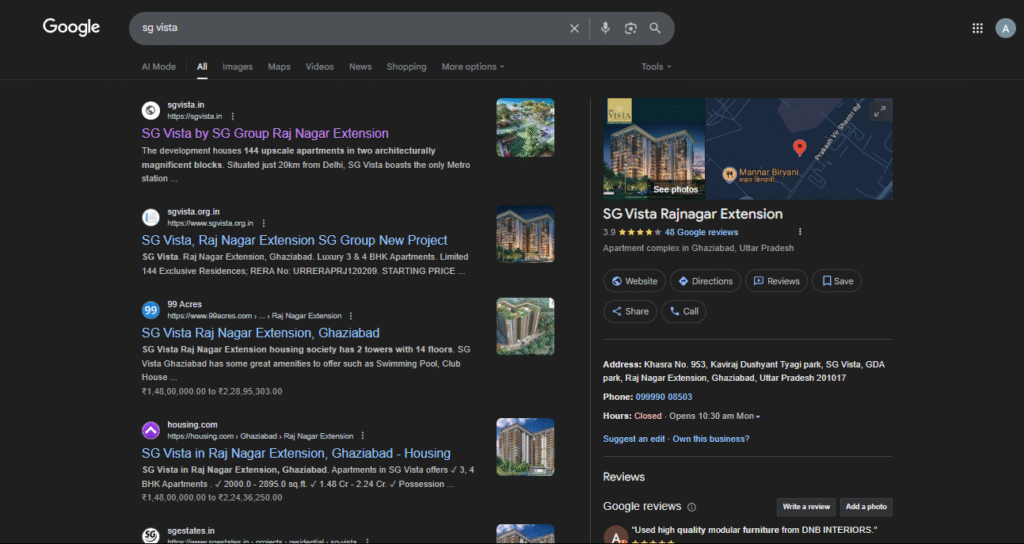Open the Google apps grid
1024x544 pixels.
click(x=977, y=28)
